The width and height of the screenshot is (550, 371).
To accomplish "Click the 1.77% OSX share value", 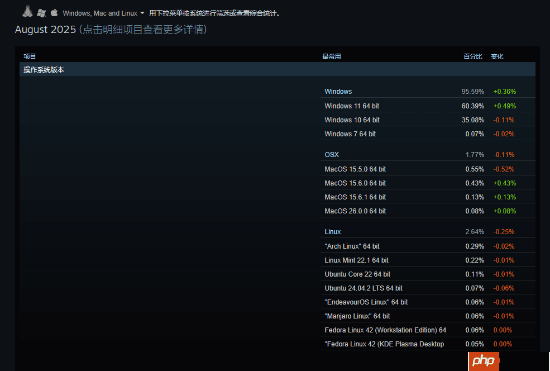I will coord(475,155).
